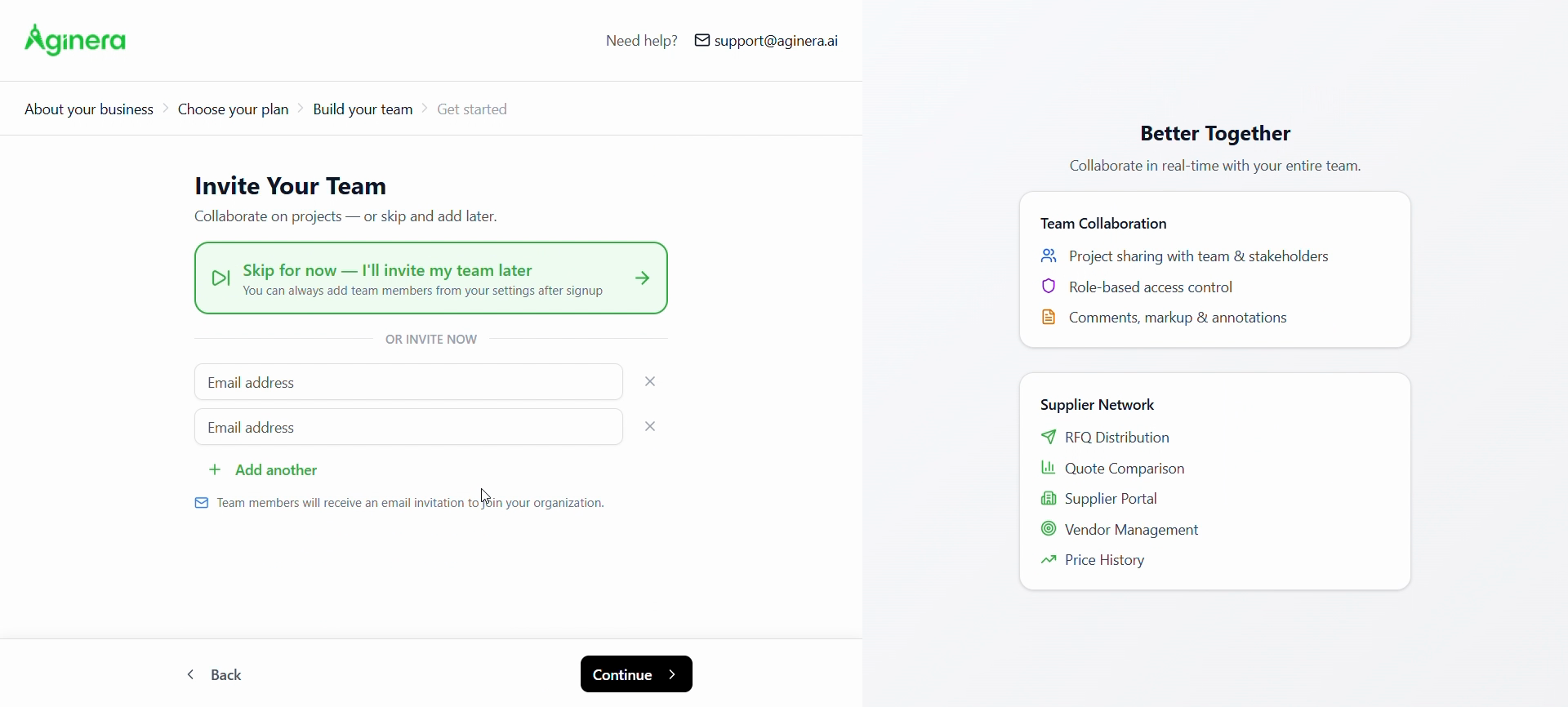Go to Choose your plan step
The height and width of the screenshot is (707, 1568).
[234, 109]
